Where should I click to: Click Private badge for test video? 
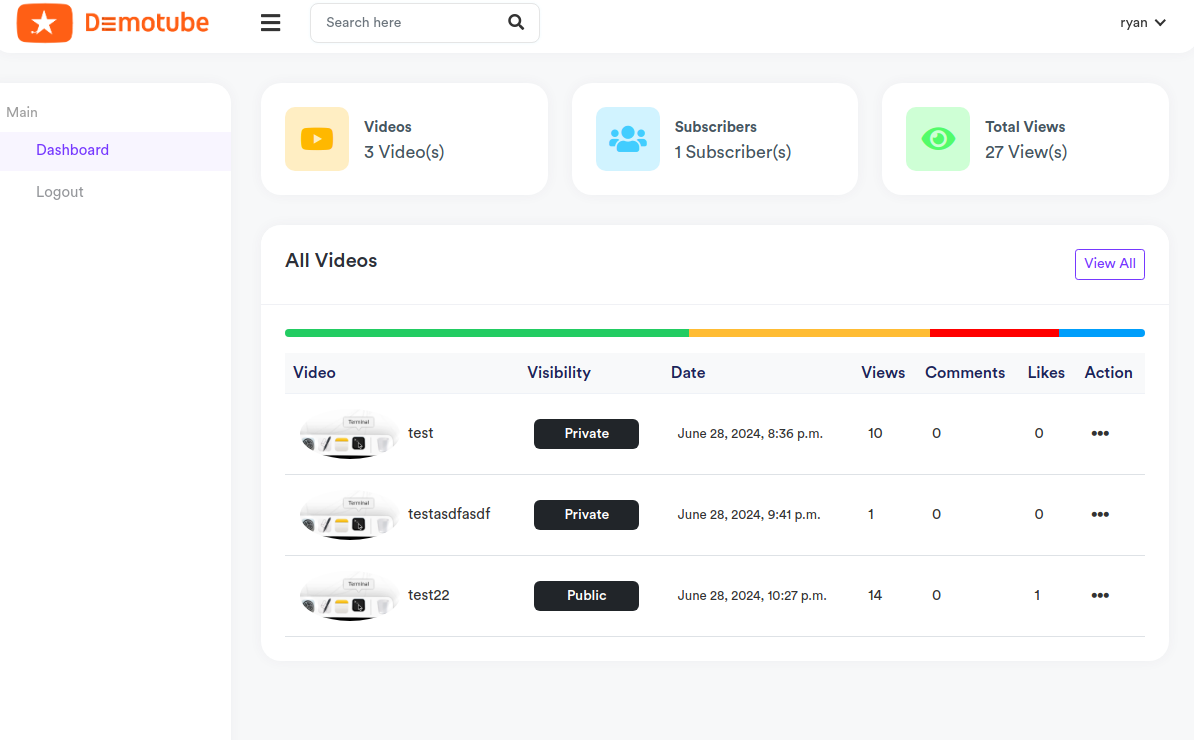(586, 434)
